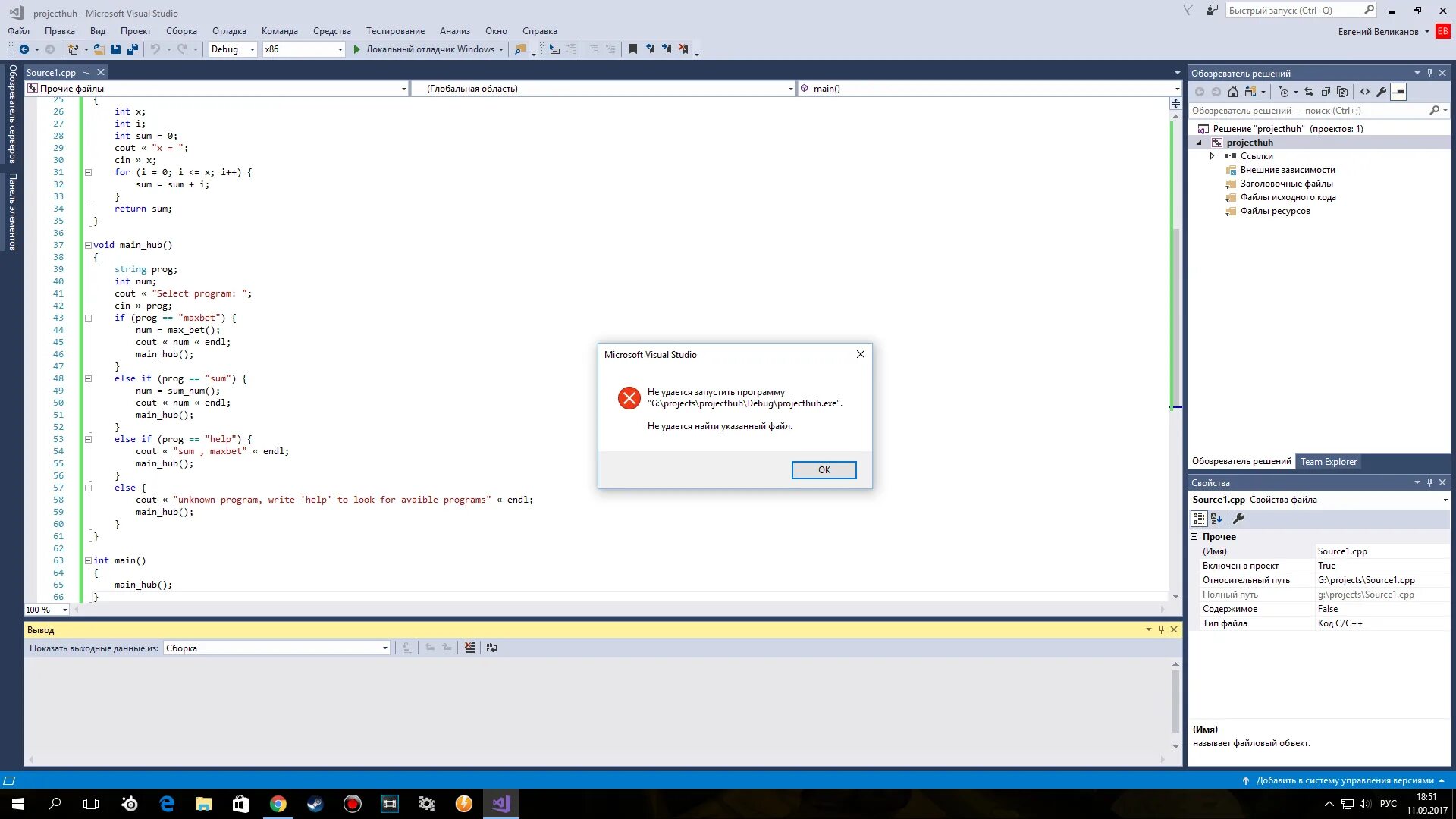Image resolution: width=1456 pixels, height=819 pixels.
Task: Select 'Файлы исходного кода' folder
Action: click(x=1288, y=197)
